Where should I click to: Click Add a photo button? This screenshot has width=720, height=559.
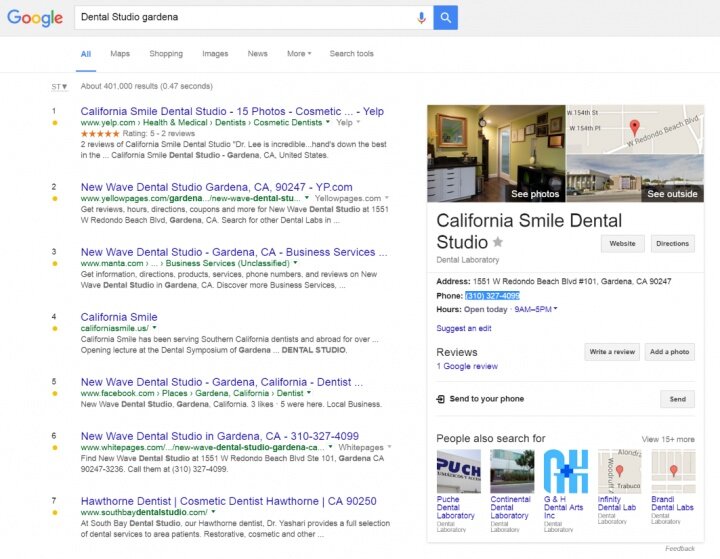[669, 352]
